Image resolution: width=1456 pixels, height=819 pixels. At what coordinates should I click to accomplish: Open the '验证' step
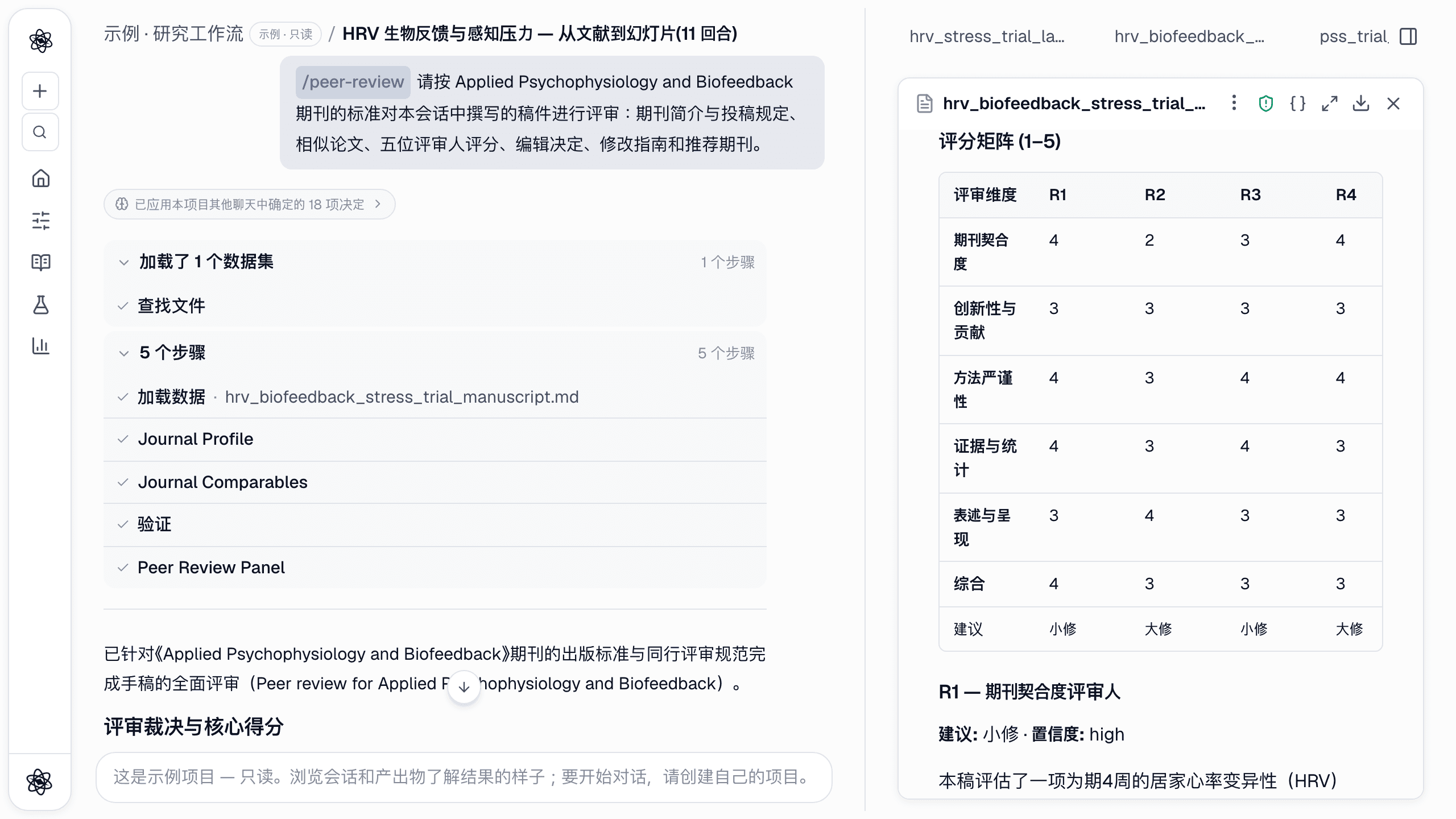tap(435, 524)
